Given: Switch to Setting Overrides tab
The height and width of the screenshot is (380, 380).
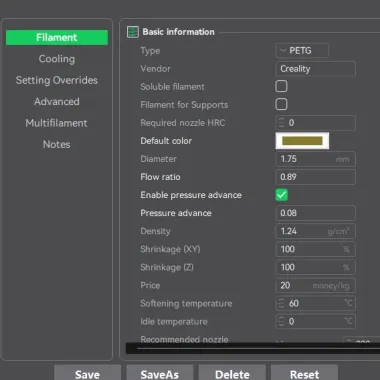Looking at the screenshot, I should (57, 80).
